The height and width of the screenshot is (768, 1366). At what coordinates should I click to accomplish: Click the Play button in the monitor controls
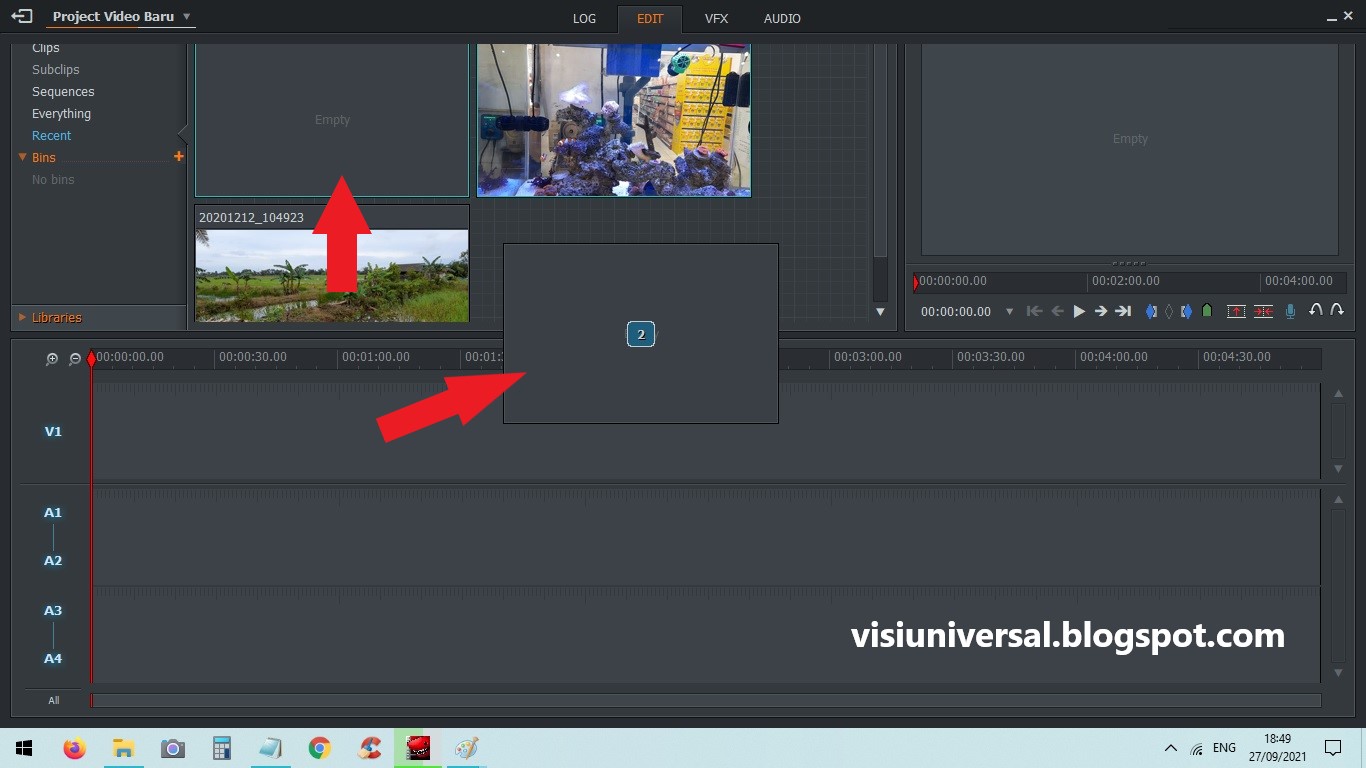pos(1079,310)
